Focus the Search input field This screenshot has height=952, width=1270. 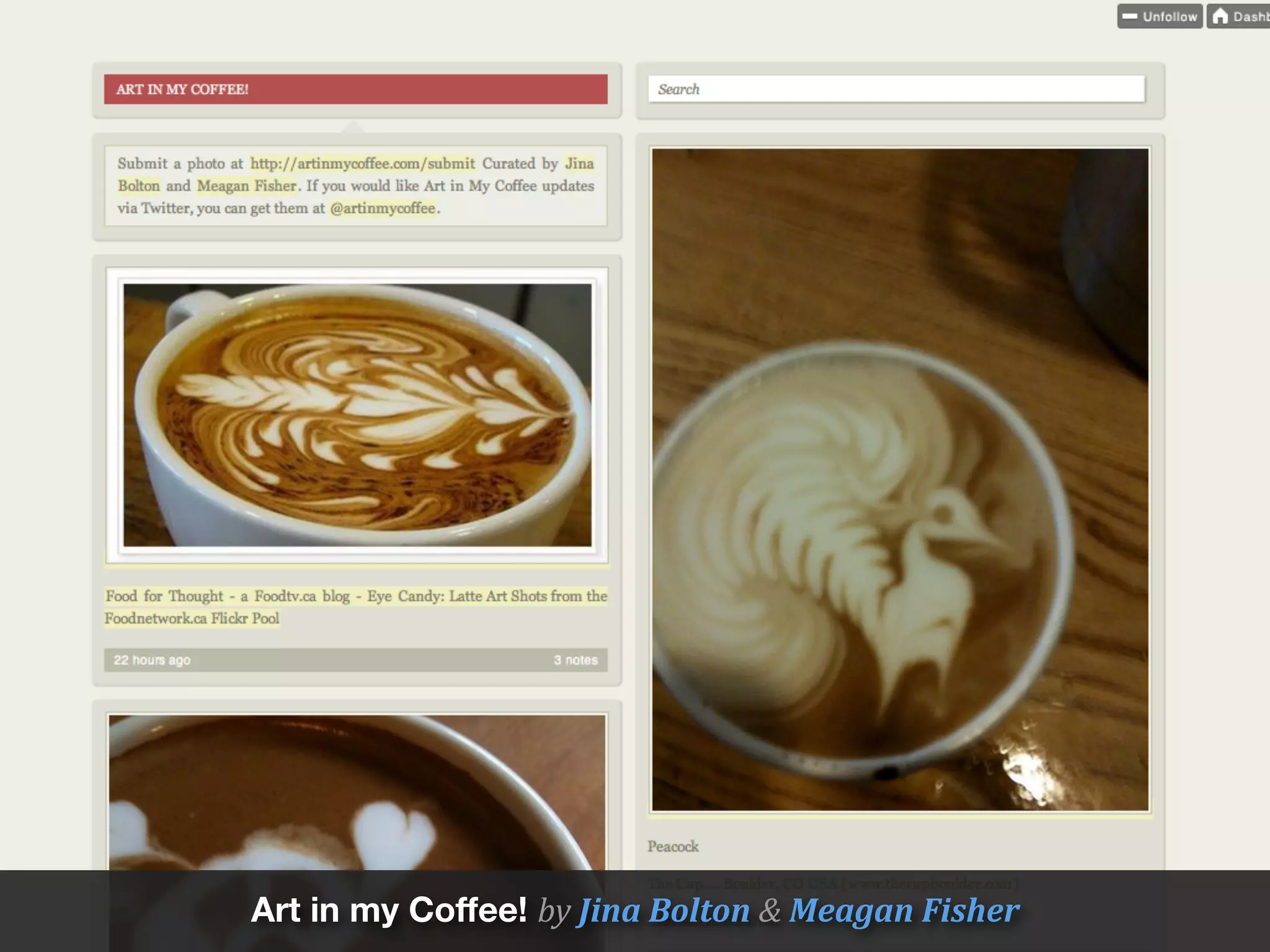[896, 89]
